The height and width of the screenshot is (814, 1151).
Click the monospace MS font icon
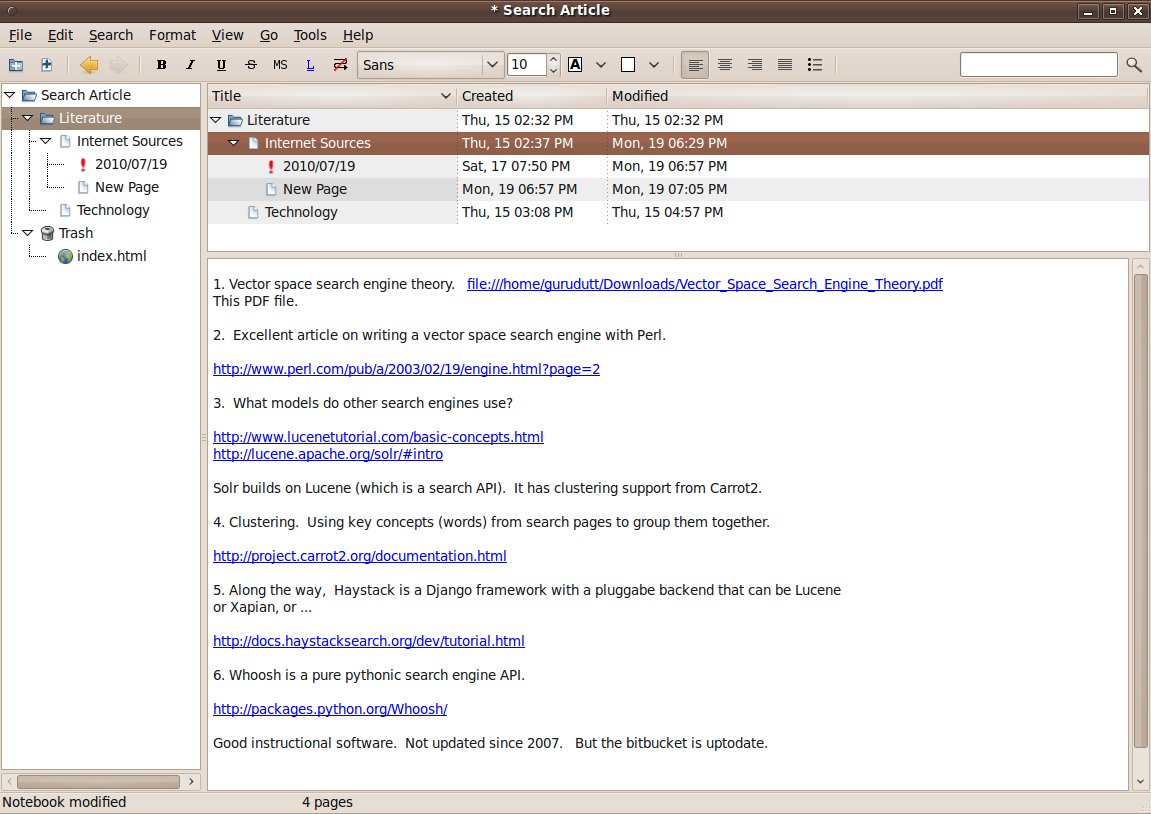tap(280, 65)
